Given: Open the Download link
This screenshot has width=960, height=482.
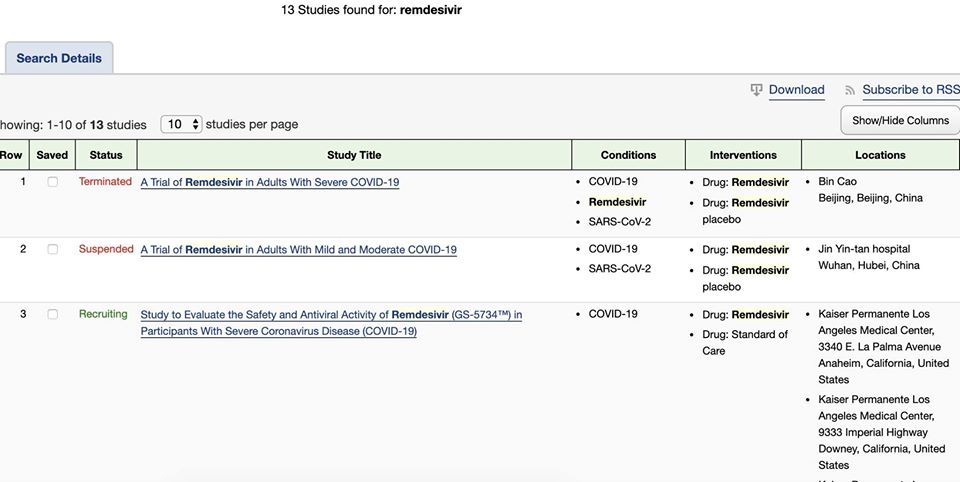Looking at the screenshot, I should coord(797,89).
